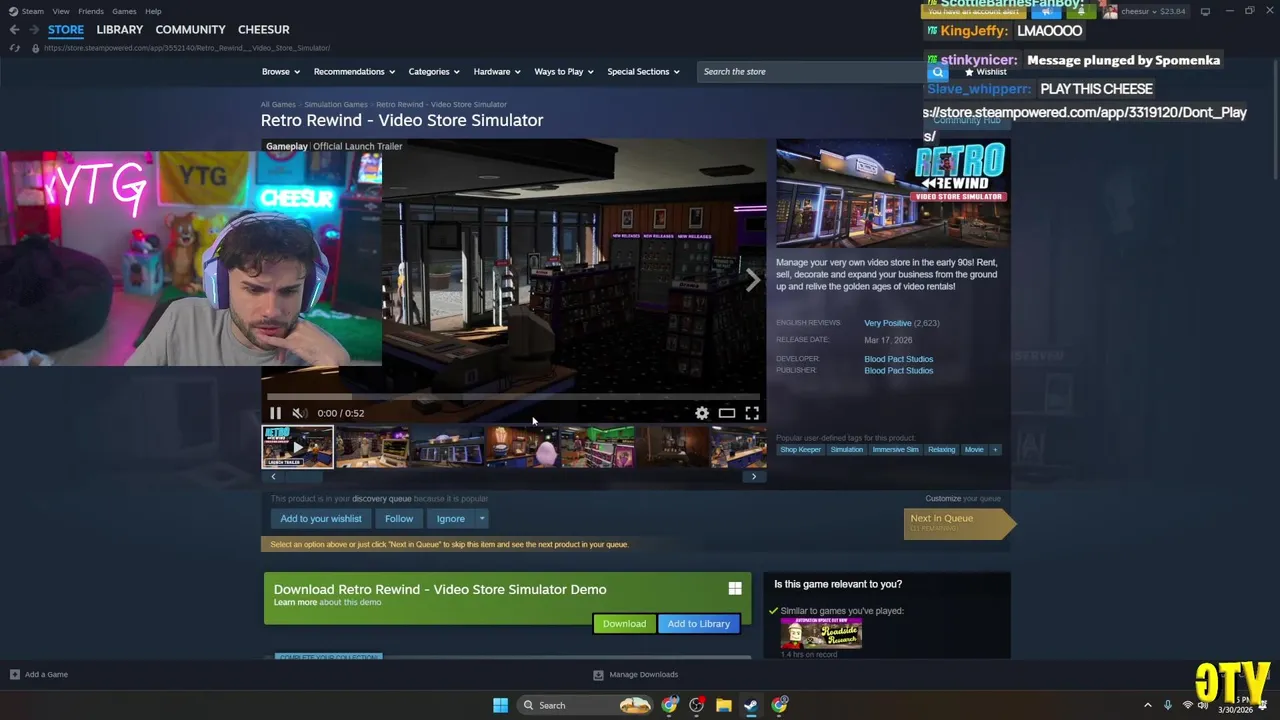Go back using Steam back arrow

tap(14, 30)
